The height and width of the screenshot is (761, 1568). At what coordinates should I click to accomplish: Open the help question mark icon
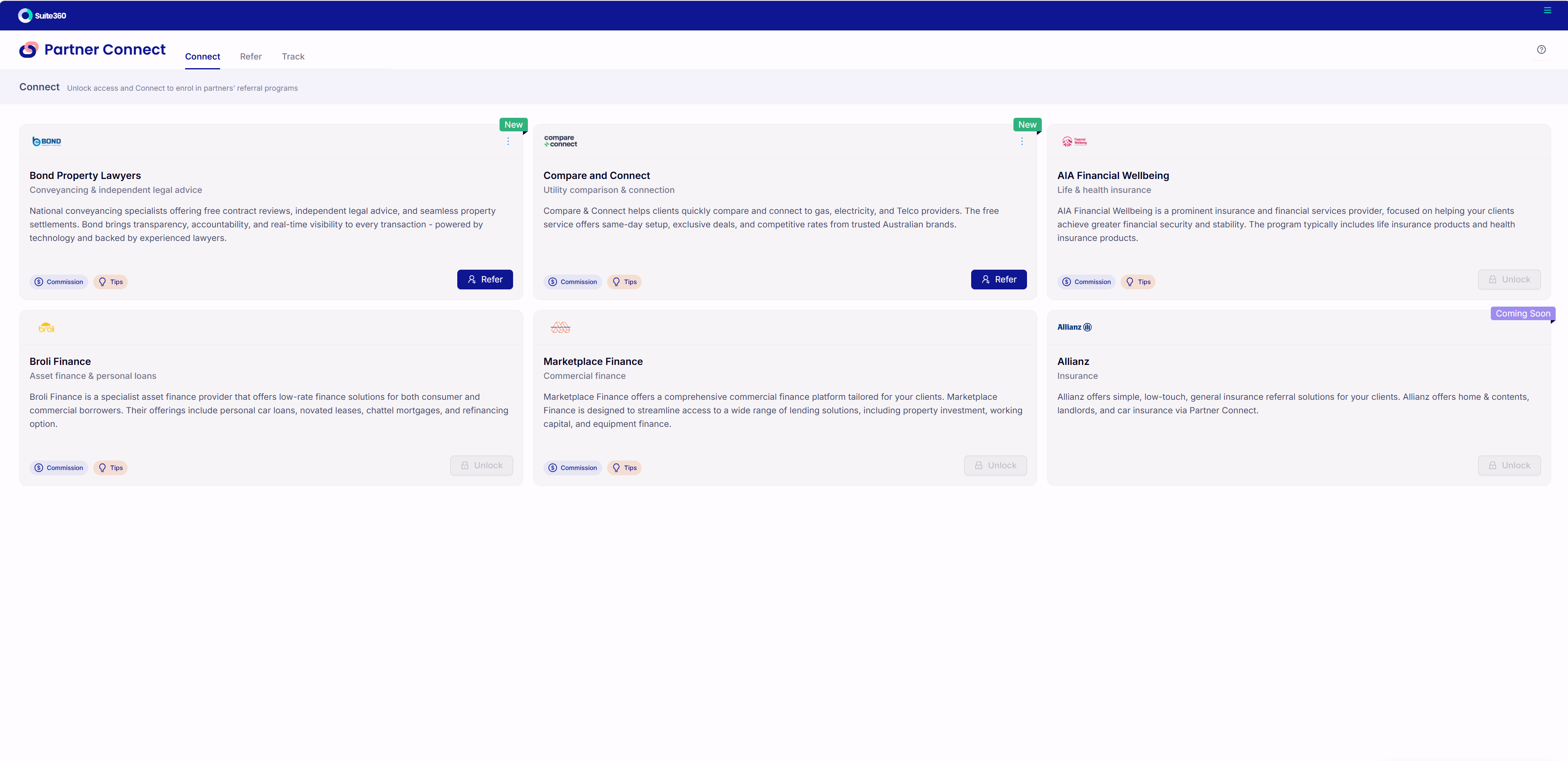click(x=1540, y=49)
